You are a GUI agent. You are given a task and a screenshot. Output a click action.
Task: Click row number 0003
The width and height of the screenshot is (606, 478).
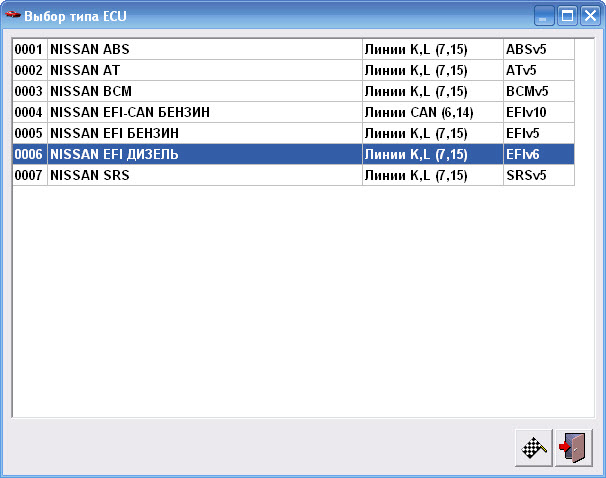[x=30, y=91]
